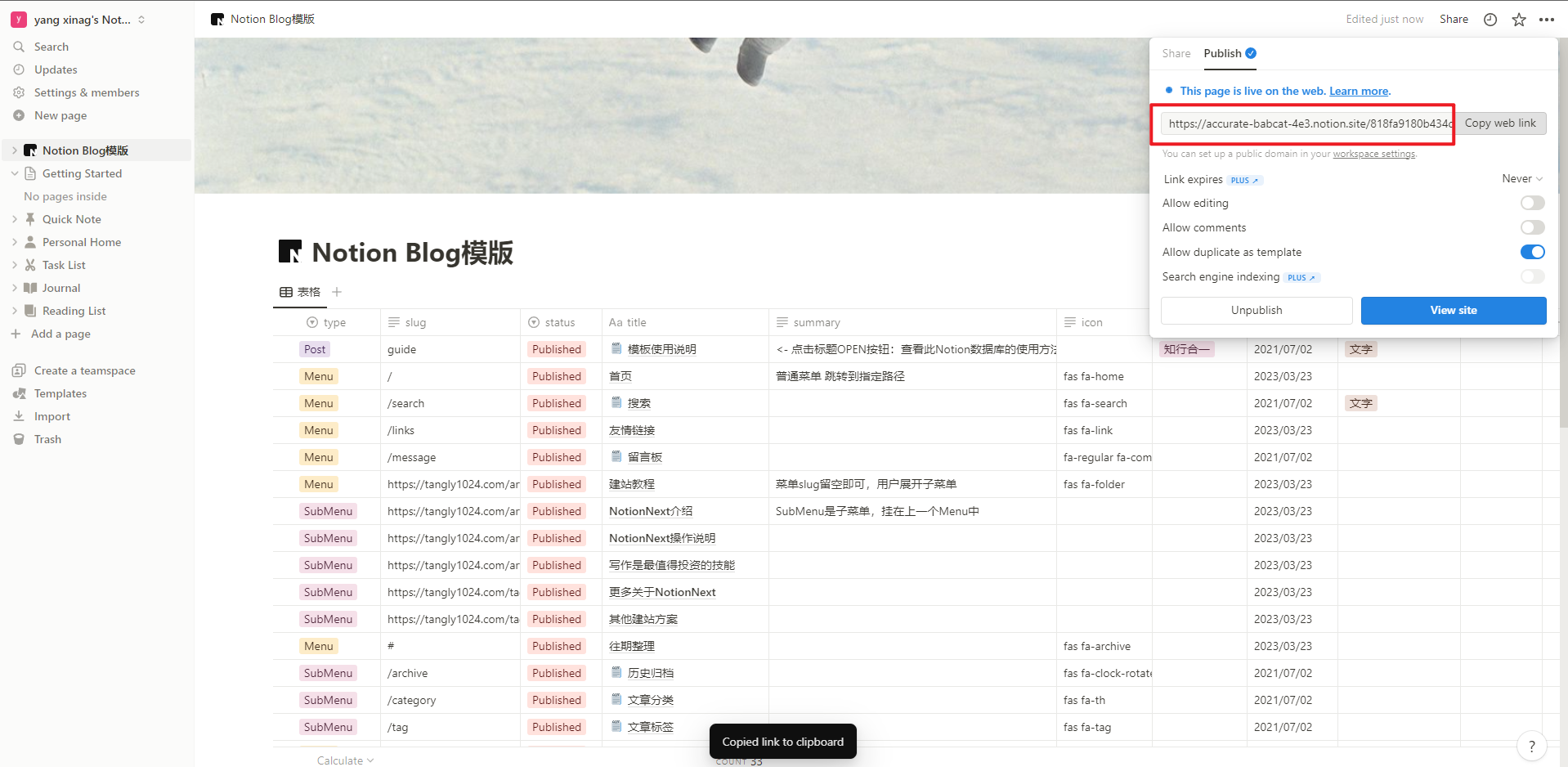Favorite the page with the star icon
This screenshot has width=1568, height=767.
point(1519,20)
